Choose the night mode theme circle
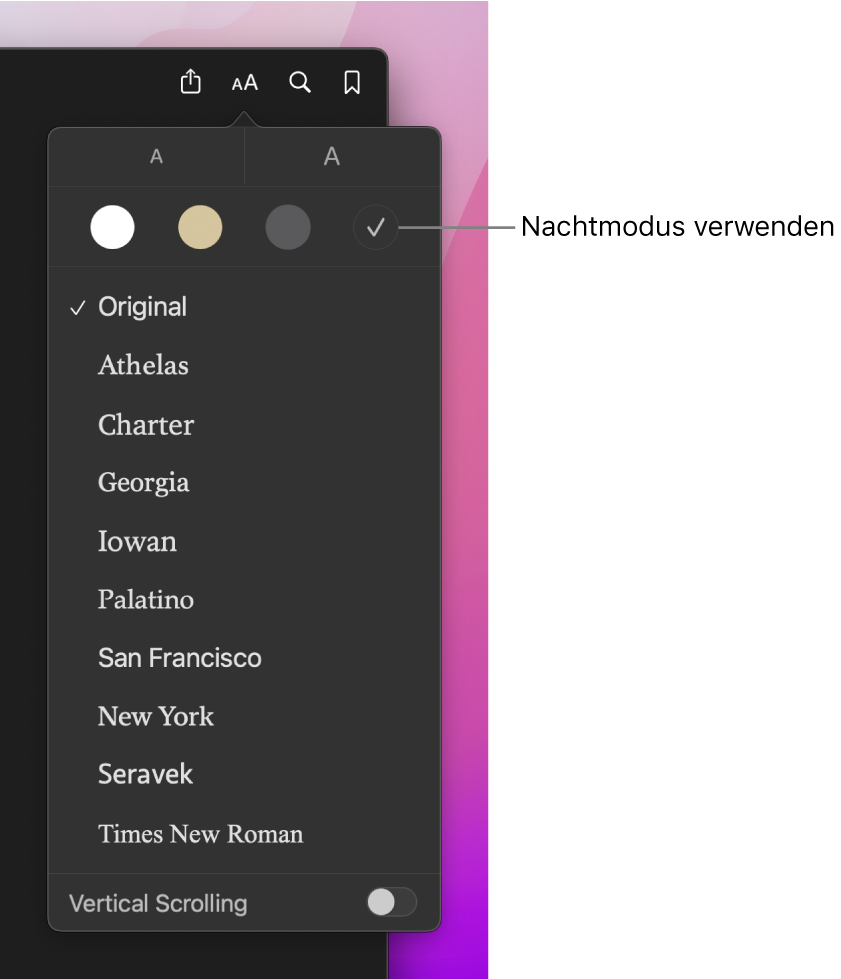 click(x=375, y=227)
